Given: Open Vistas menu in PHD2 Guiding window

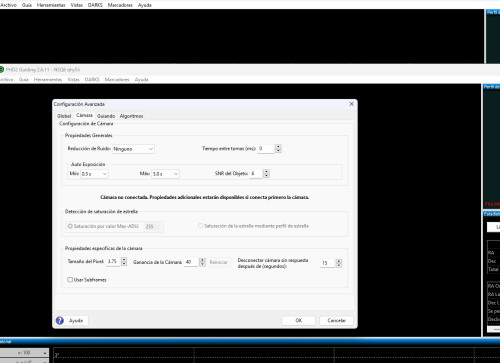Looking at the screenshot, I should click(74, 80).
